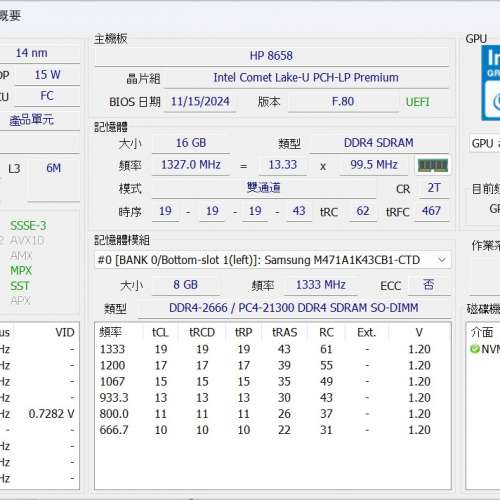Select the 800.0 frequency row

click(273, 414)
